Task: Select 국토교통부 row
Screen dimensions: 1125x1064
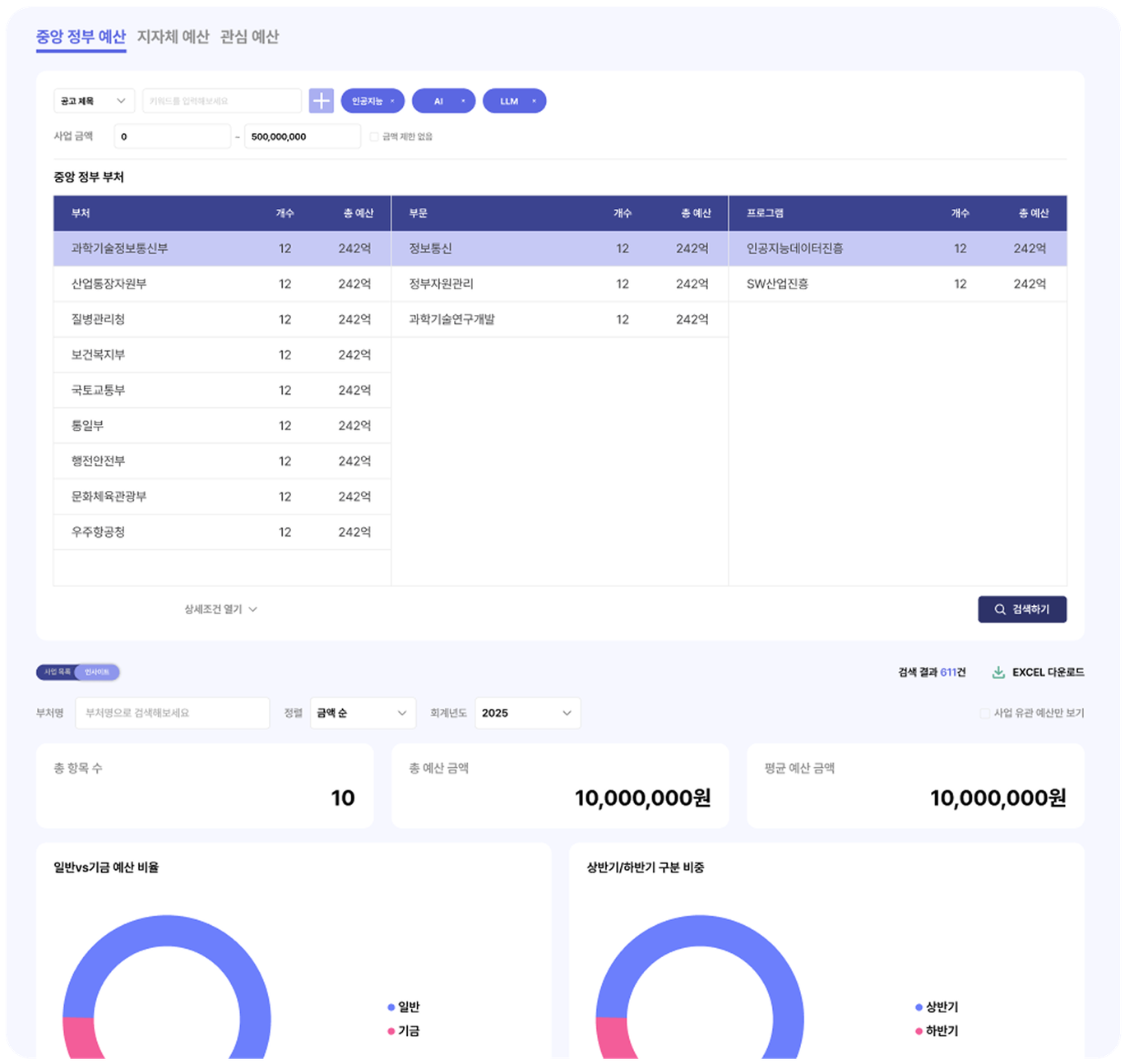Action: [x=222, y=390]
